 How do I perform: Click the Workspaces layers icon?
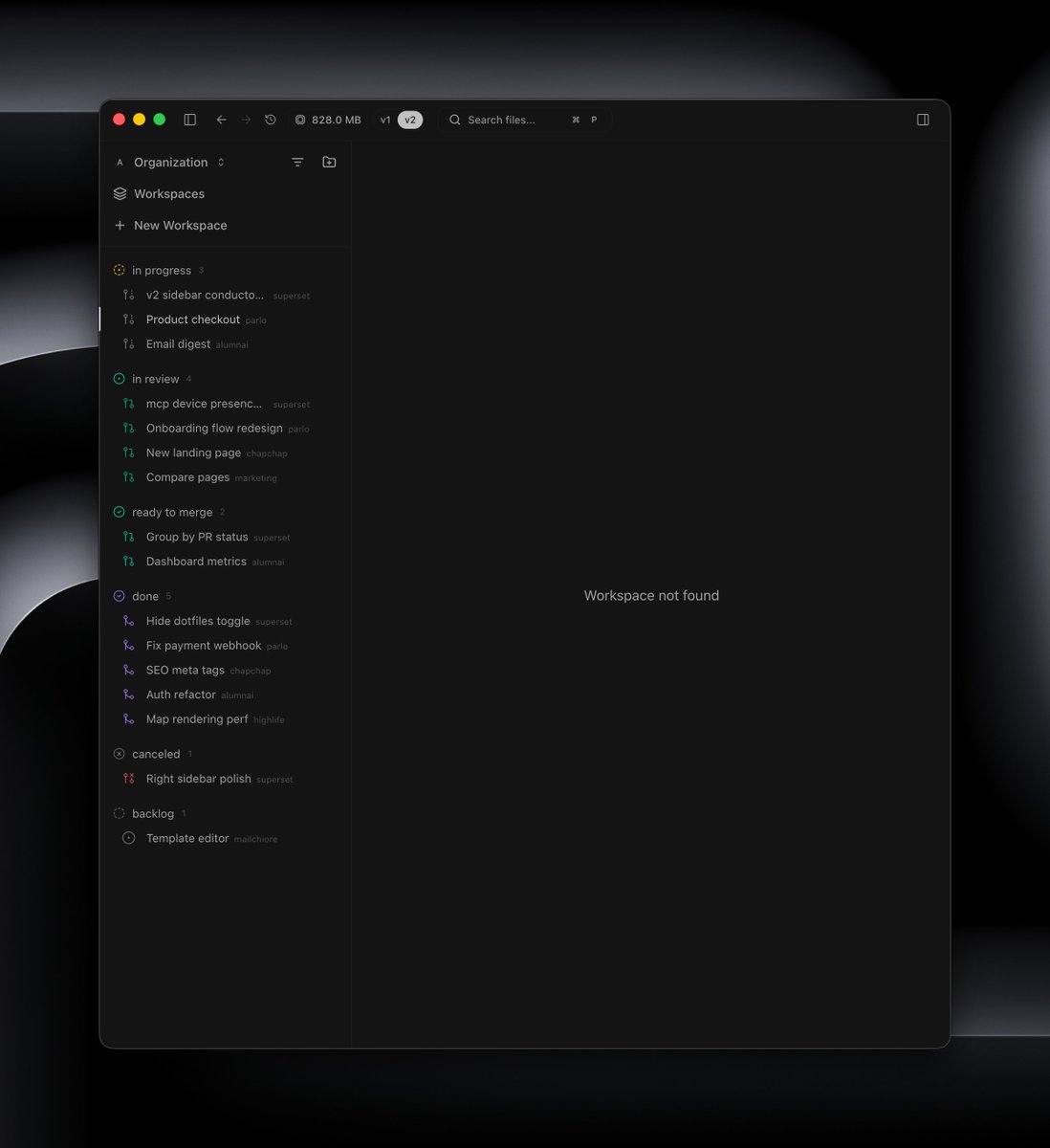point(120,193)
